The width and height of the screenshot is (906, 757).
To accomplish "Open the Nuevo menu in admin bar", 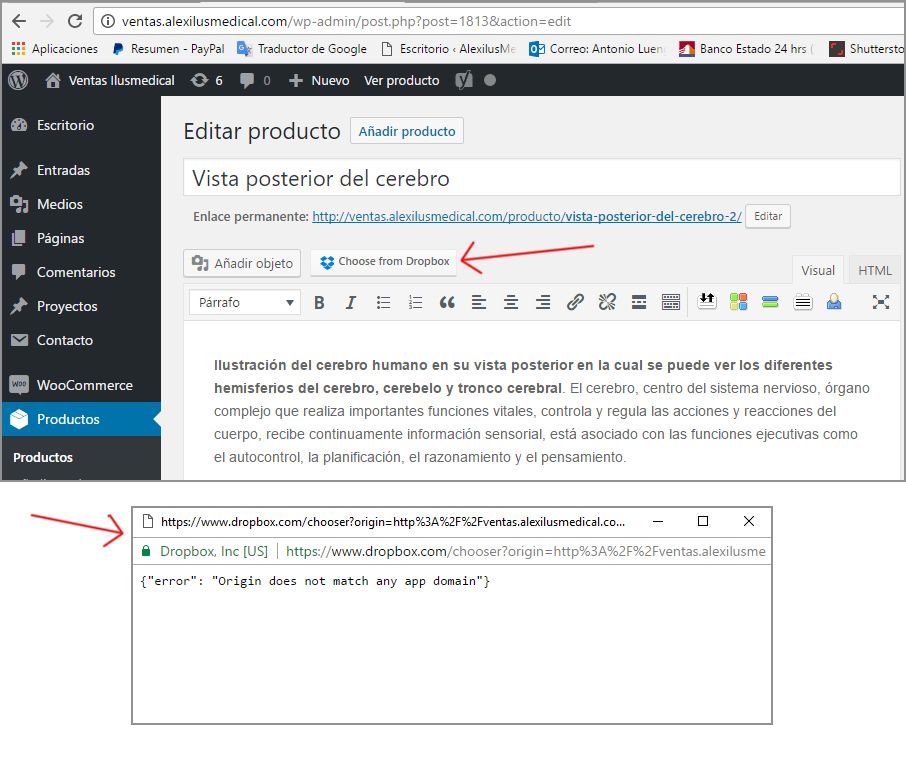I will (x=319, y=80).
